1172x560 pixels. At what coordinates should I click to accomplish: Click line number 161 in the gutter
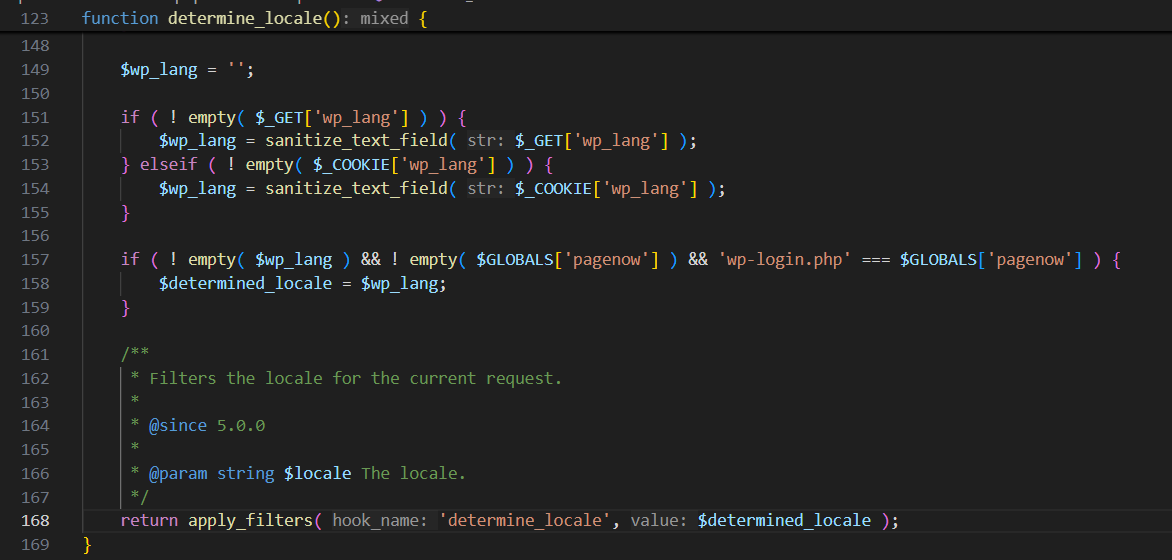[x=35, y=354]
